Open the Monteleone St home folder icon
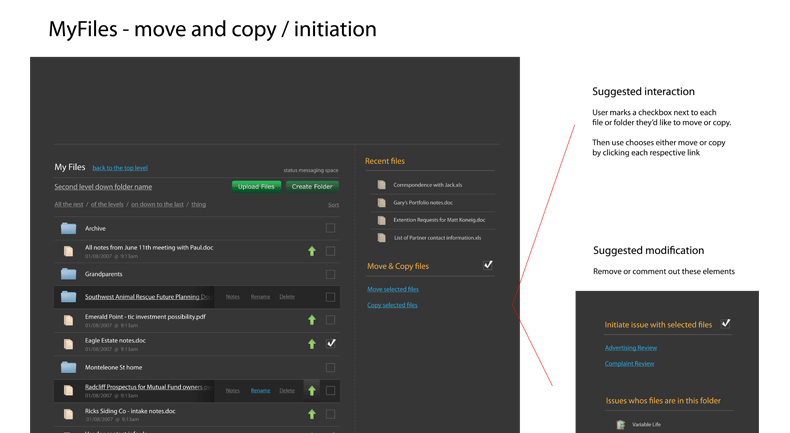 pyautogui.click(x=69, y=367)
